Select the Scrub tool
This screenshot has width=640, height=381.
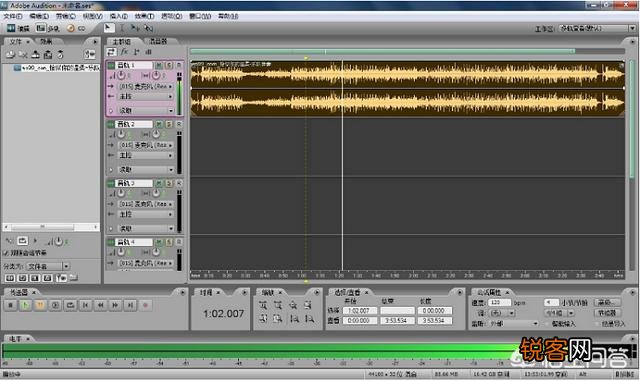pos(148,28)
